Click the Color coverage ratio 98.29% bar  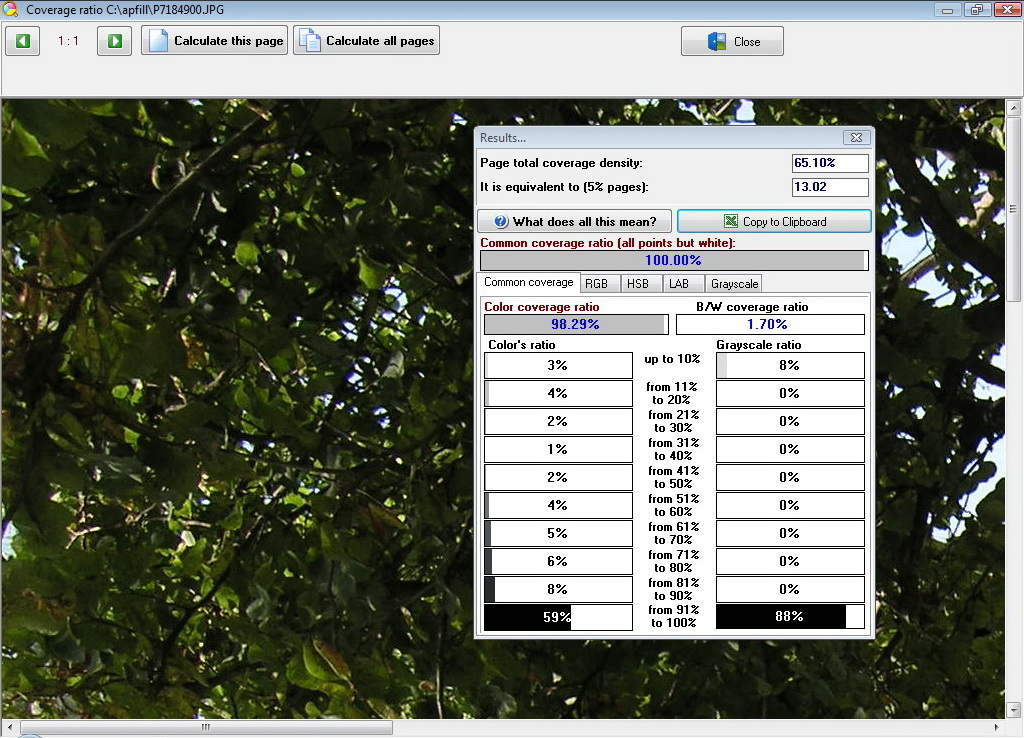click(575, 324)
